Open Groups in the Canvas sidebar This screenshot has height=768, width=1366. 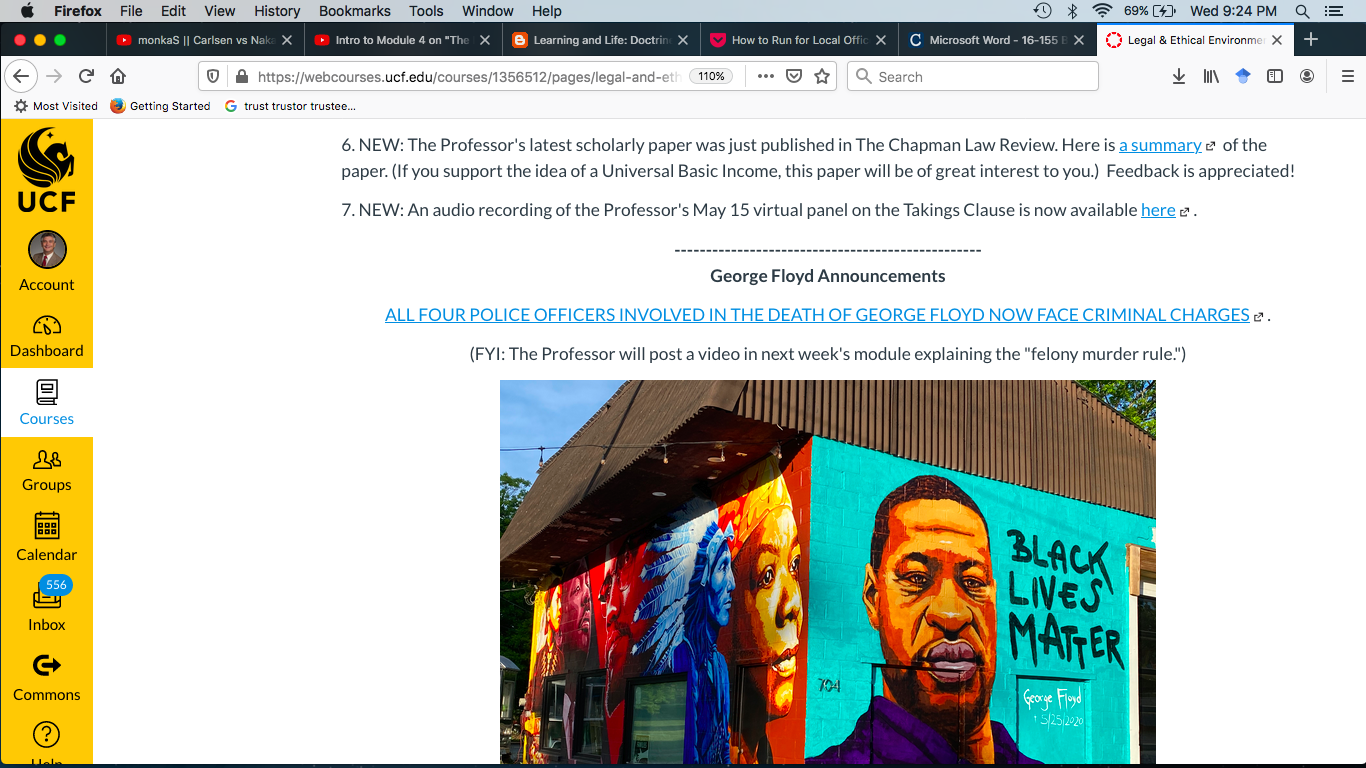pyautogui.click(x=46, y=460)
